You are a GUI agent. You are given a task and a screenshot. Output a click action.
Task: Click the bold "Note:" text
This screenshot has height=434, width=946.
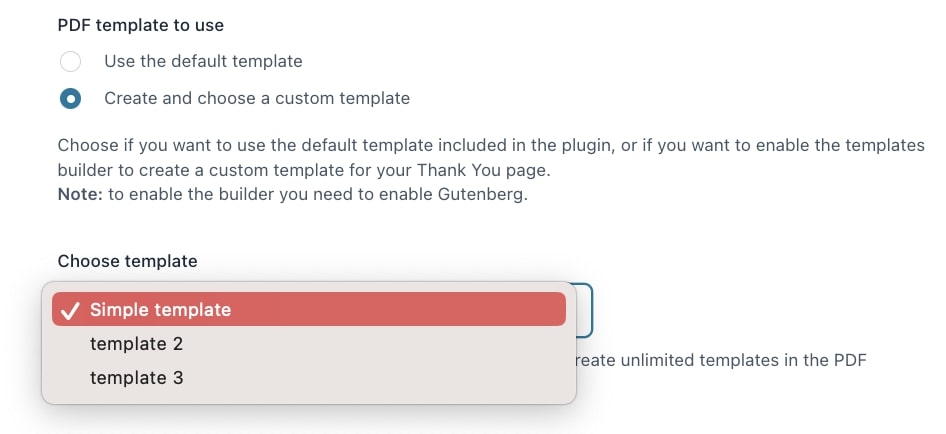click(81, 196)
